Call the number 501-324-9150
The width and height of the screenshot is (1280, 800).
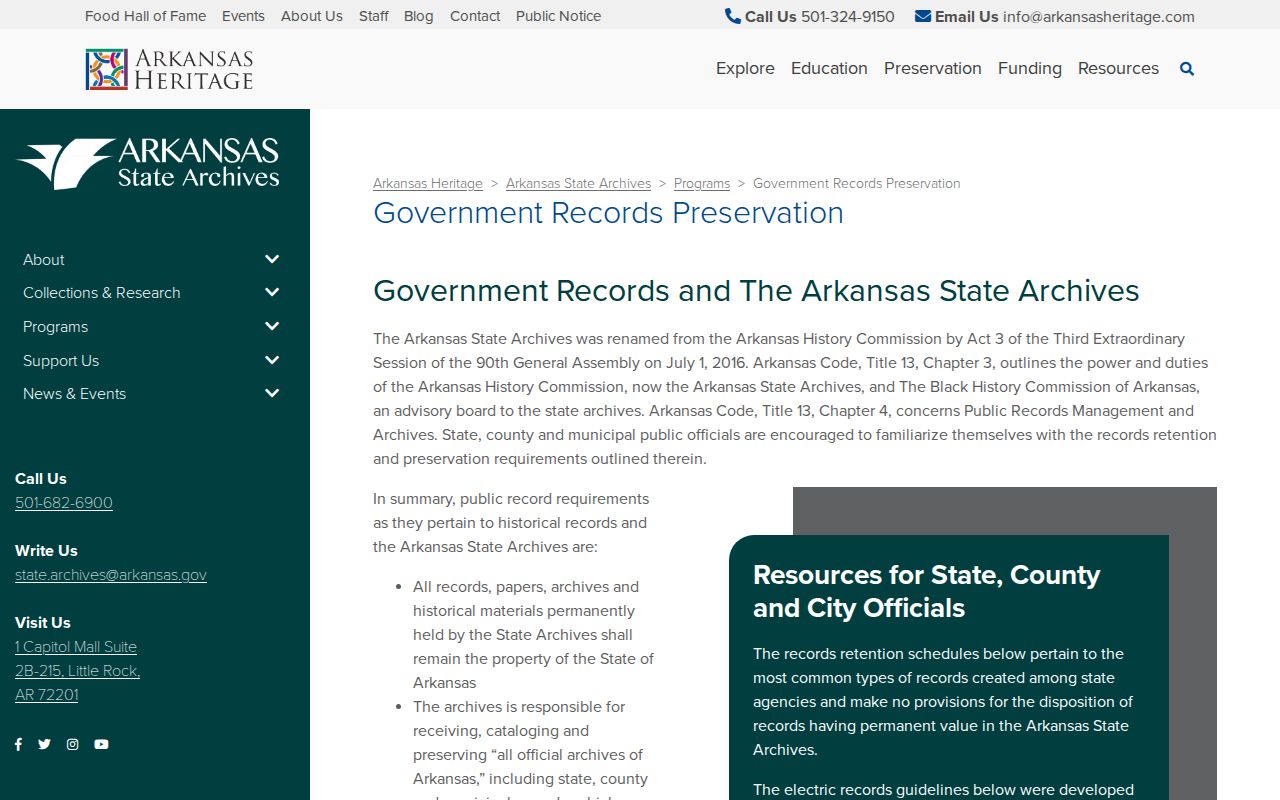tap(848, 16)
